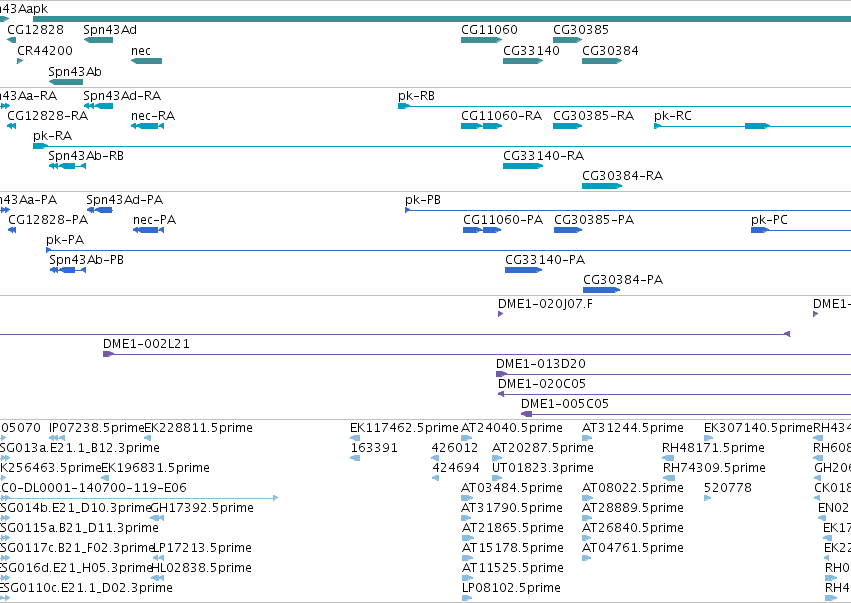Click the CR44200 gene label

[x=45, y=50]
